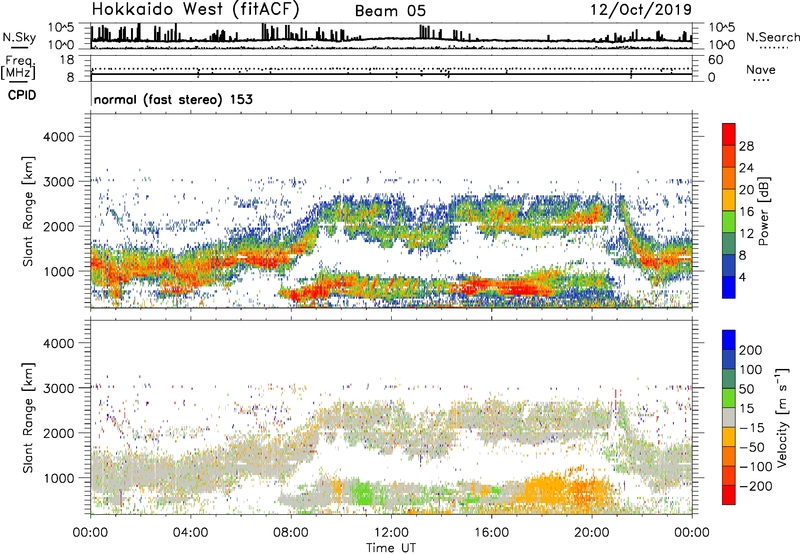Click the 'N.Search' legend label
800x554 pixels.
[x=772, y=37]
